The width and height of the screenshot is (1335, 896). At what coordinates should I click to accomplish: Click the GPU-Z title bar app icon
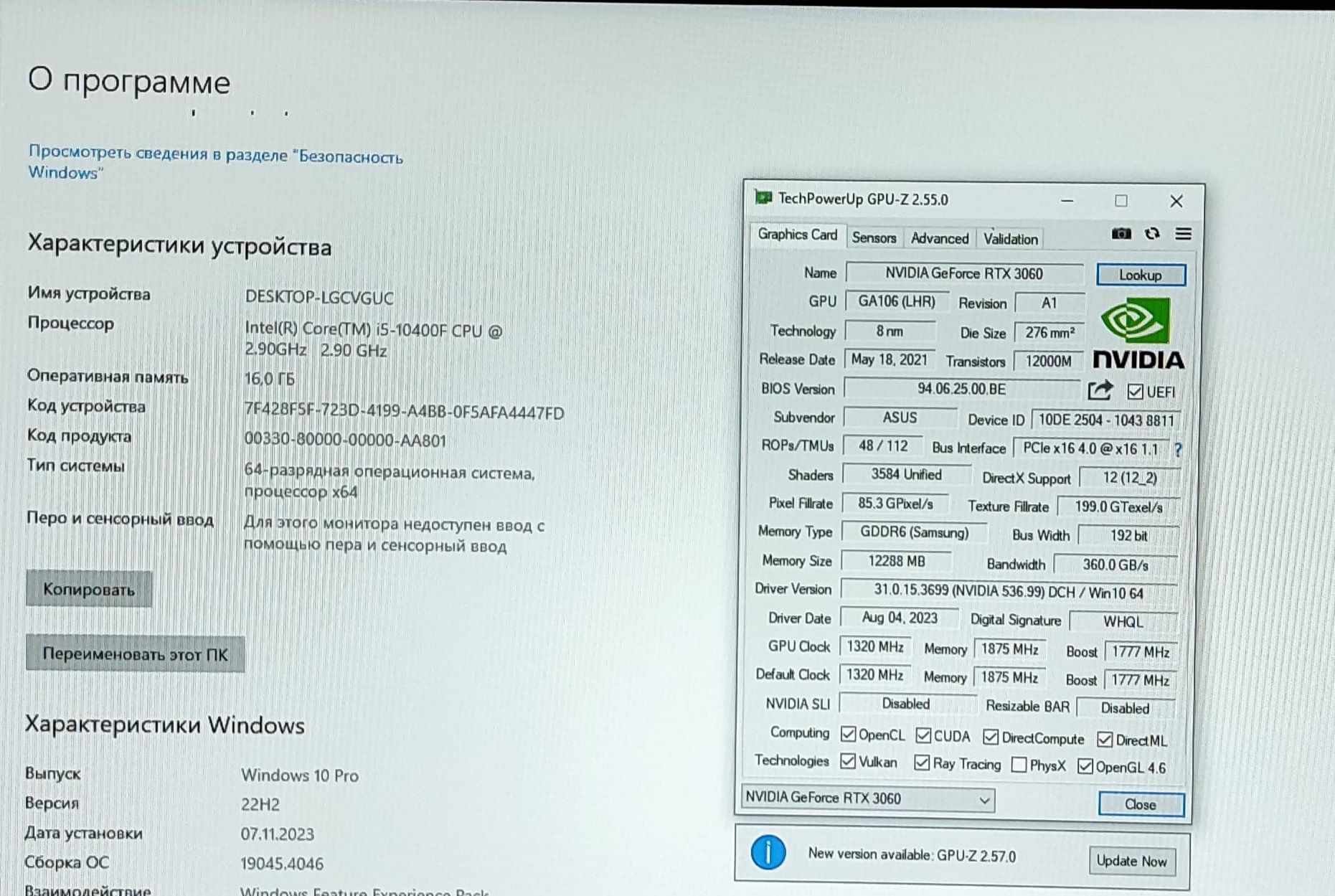pyautogui.click(x=763, y=197)
